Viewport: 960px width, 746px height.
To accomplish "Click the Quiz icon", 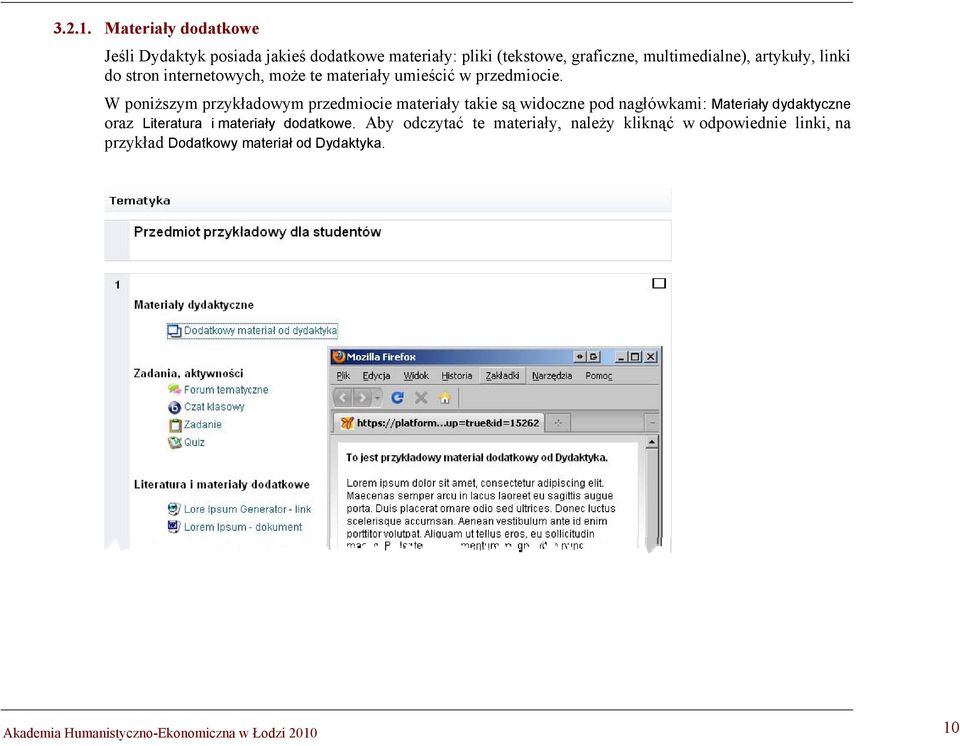I will tap(174, 442).
